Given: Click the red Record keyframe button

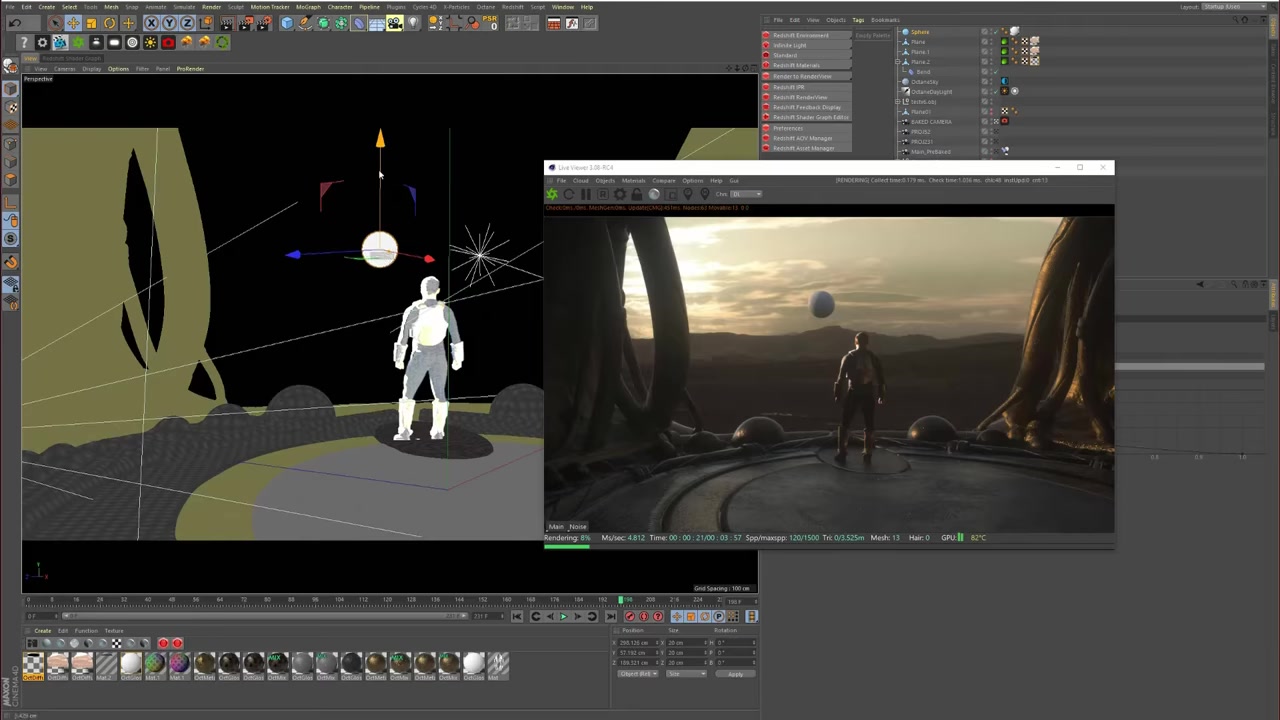Looking at the screenshot, I should (x=630, y=617).
